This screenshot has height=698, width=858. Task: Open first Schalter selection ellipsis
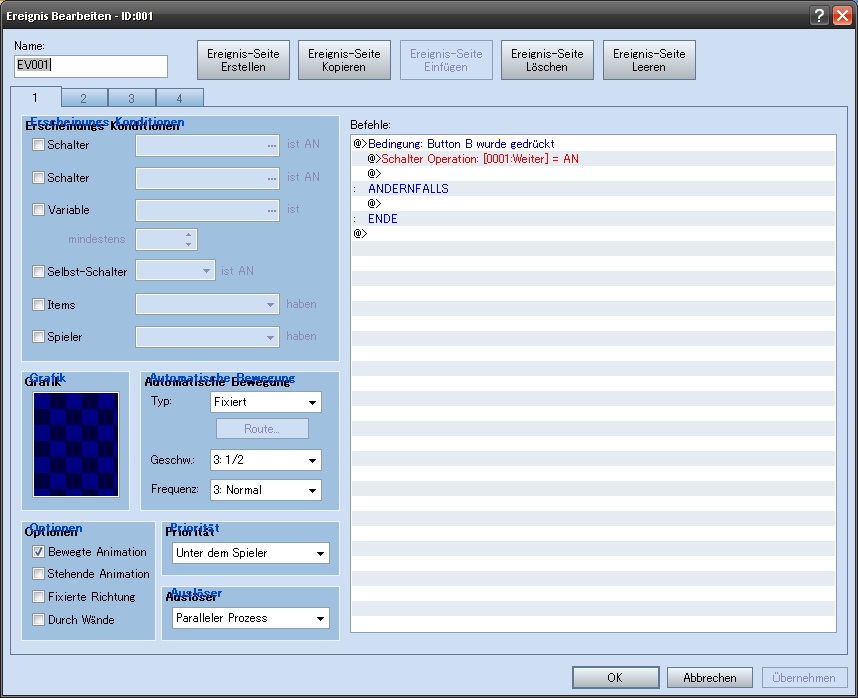point(271,145)
